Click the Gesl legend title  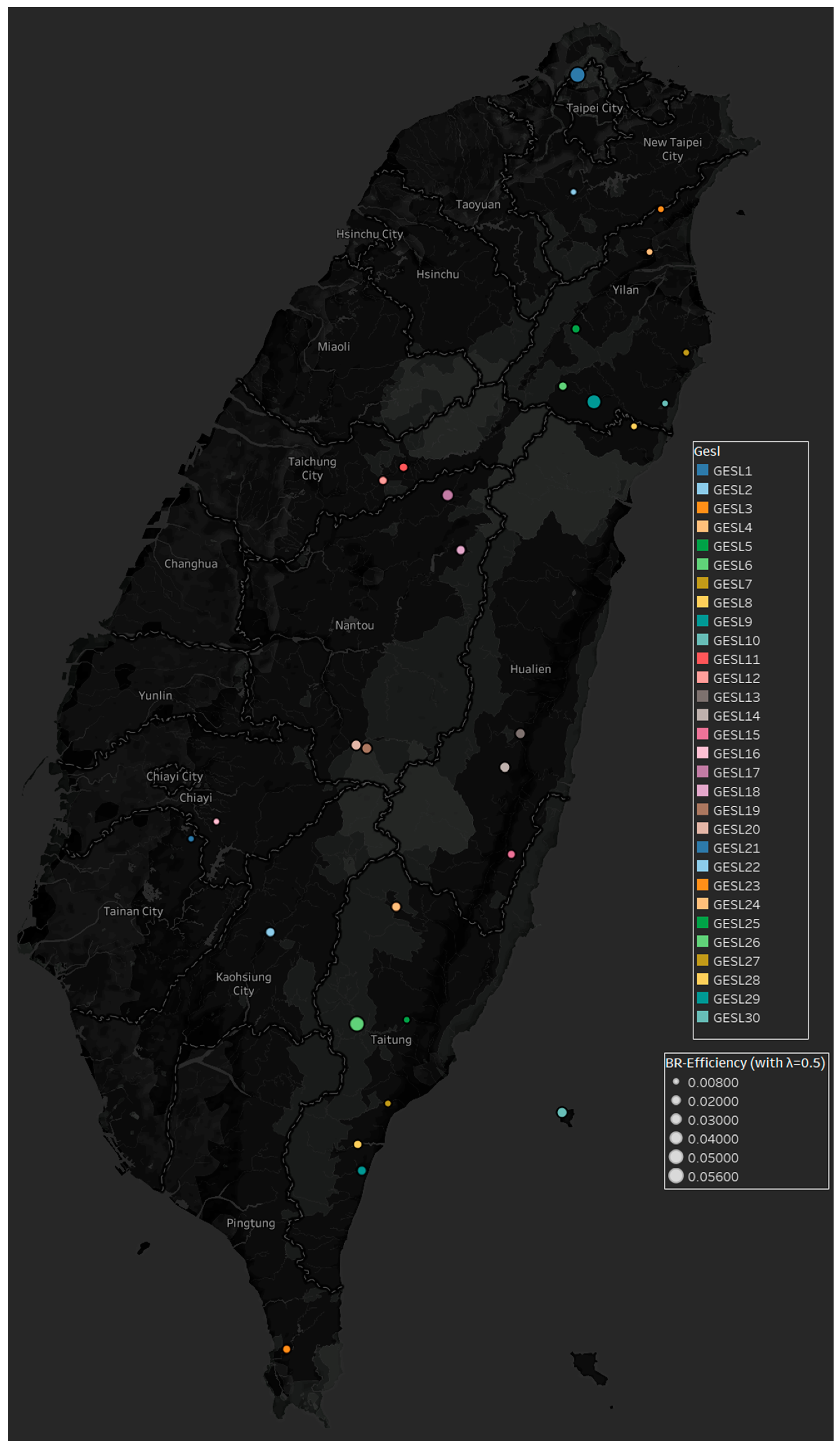pos(707,452)
